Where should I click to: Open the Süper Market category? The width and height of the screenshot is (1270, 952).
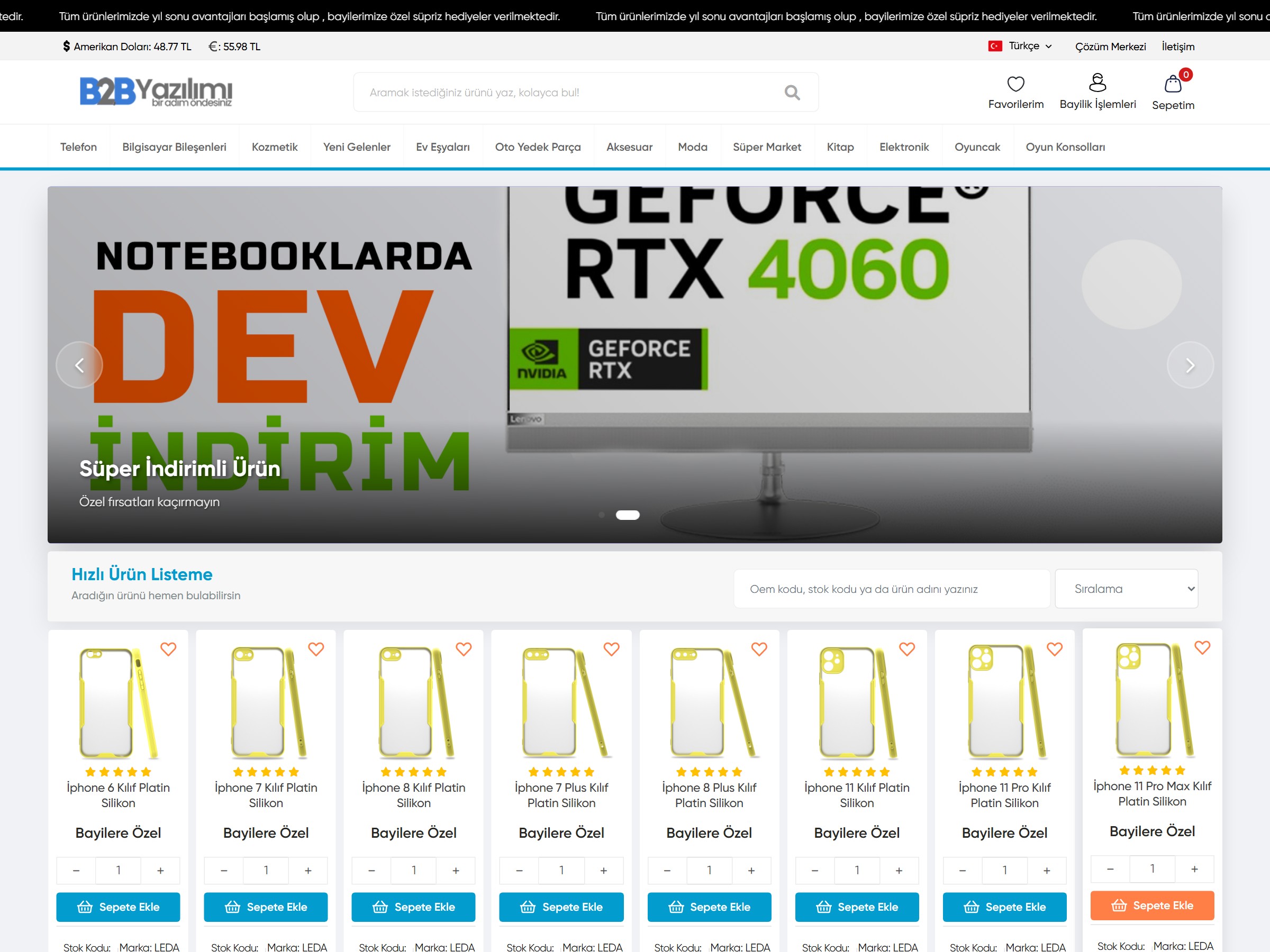(x=766, y=147)
